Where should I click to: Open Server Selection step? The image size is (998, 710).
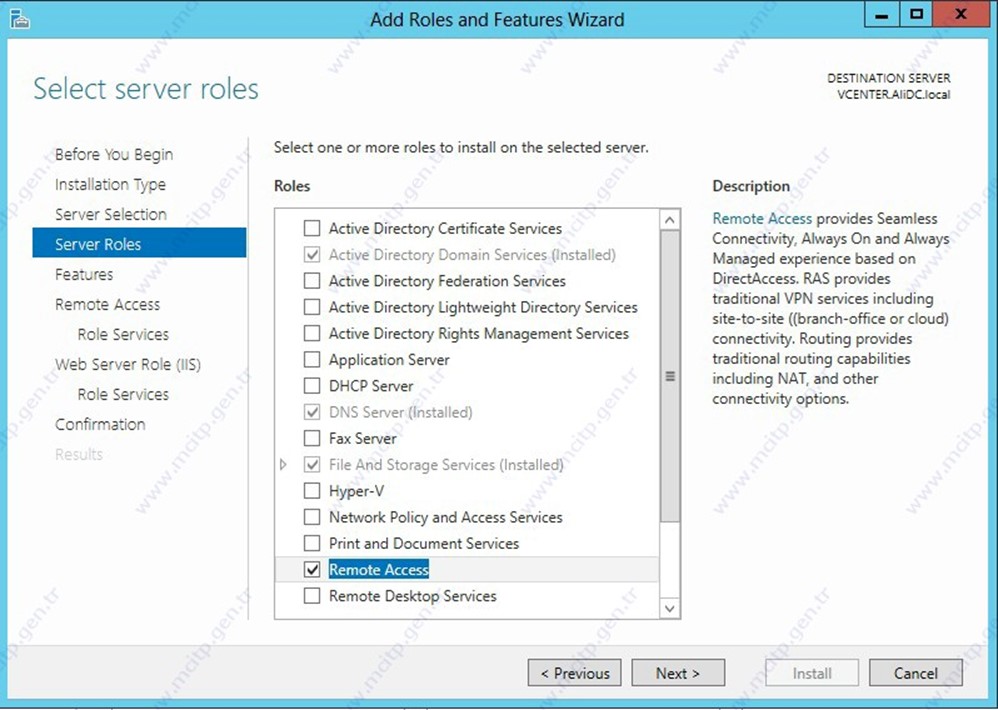111,214
